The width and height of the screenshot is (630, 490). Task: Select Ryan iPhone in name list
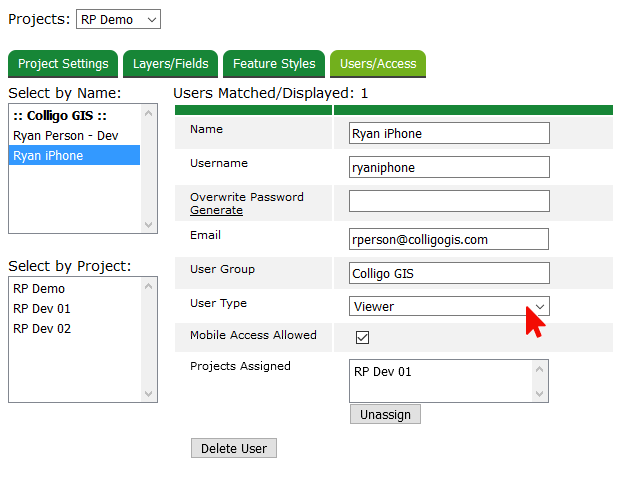[48, 155]
